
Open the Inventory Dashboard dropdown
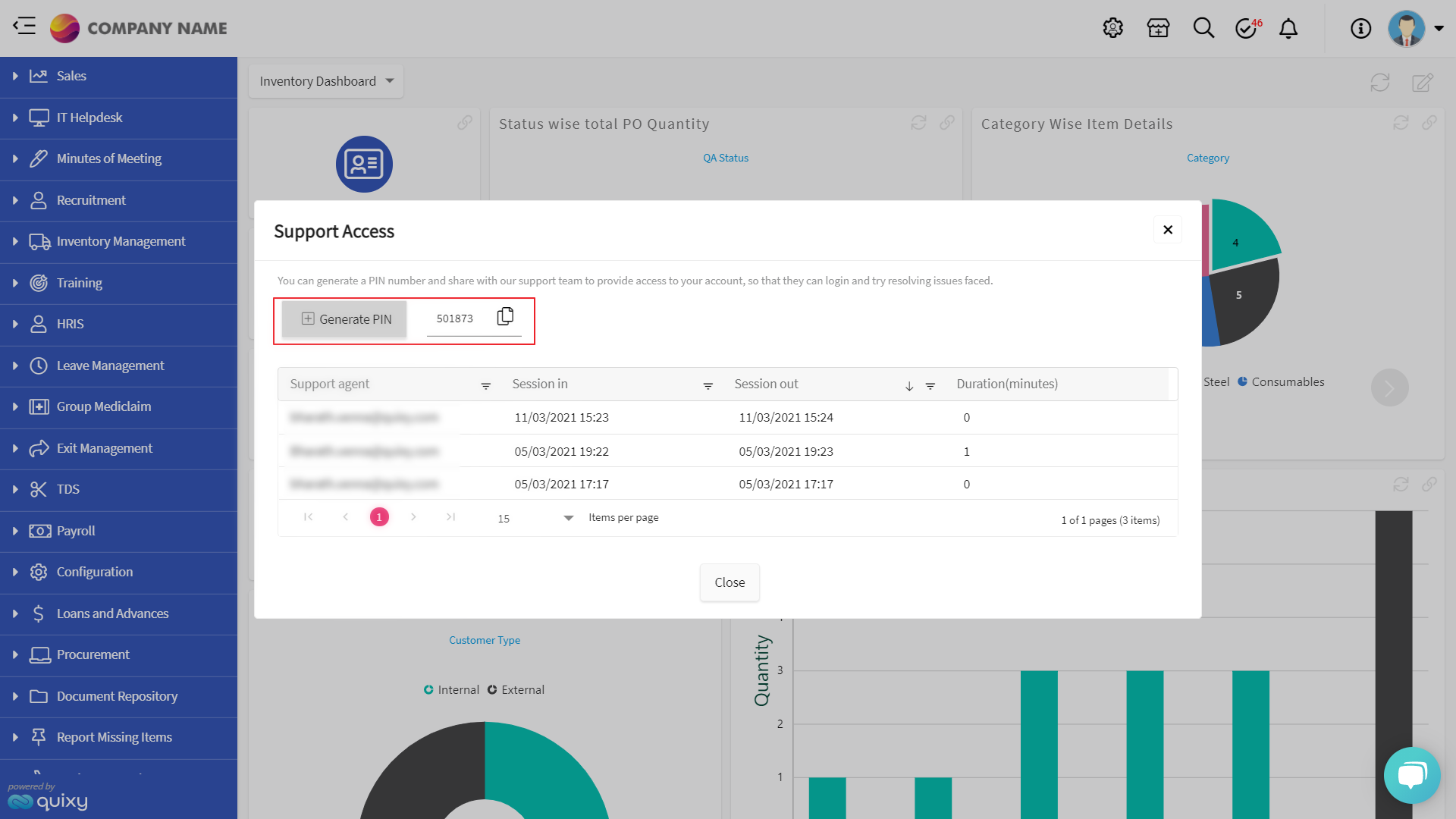pos(326,81)
